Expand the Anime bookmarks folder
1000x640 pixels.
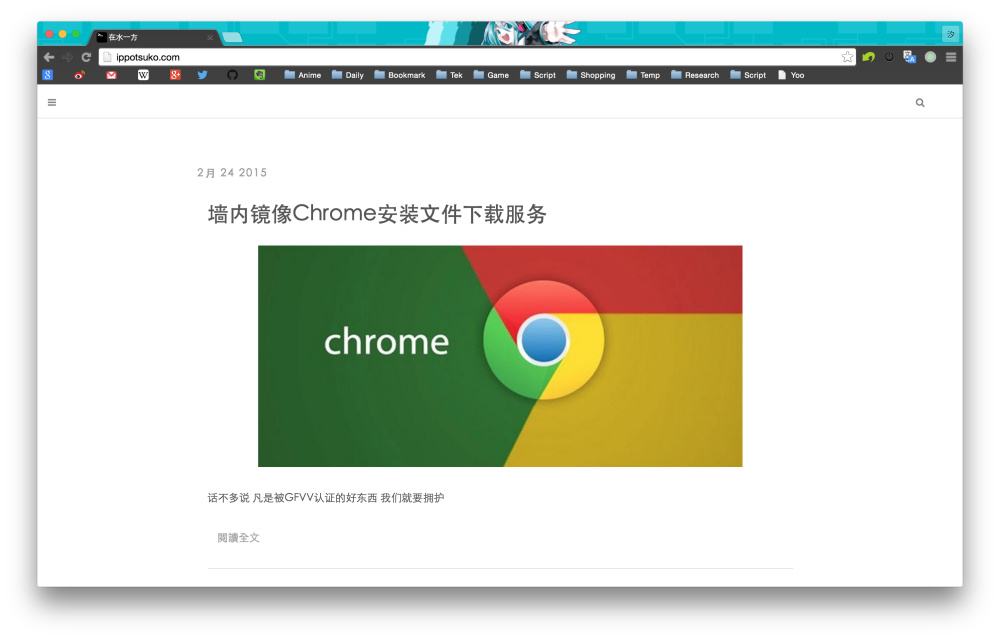[x=302, y=75]
